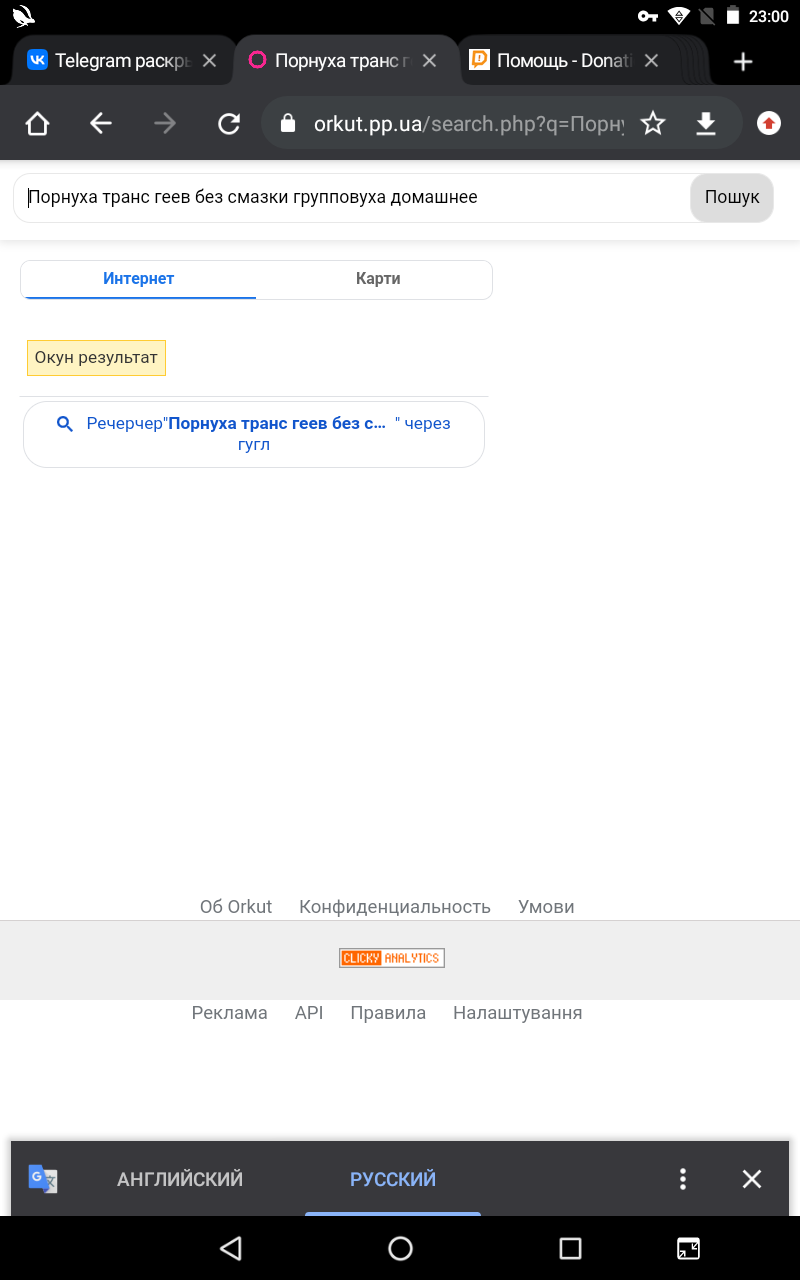Reload the page with refresh icon
The width and height of the screenshot is (800, 1280).
tap(229, 123)
